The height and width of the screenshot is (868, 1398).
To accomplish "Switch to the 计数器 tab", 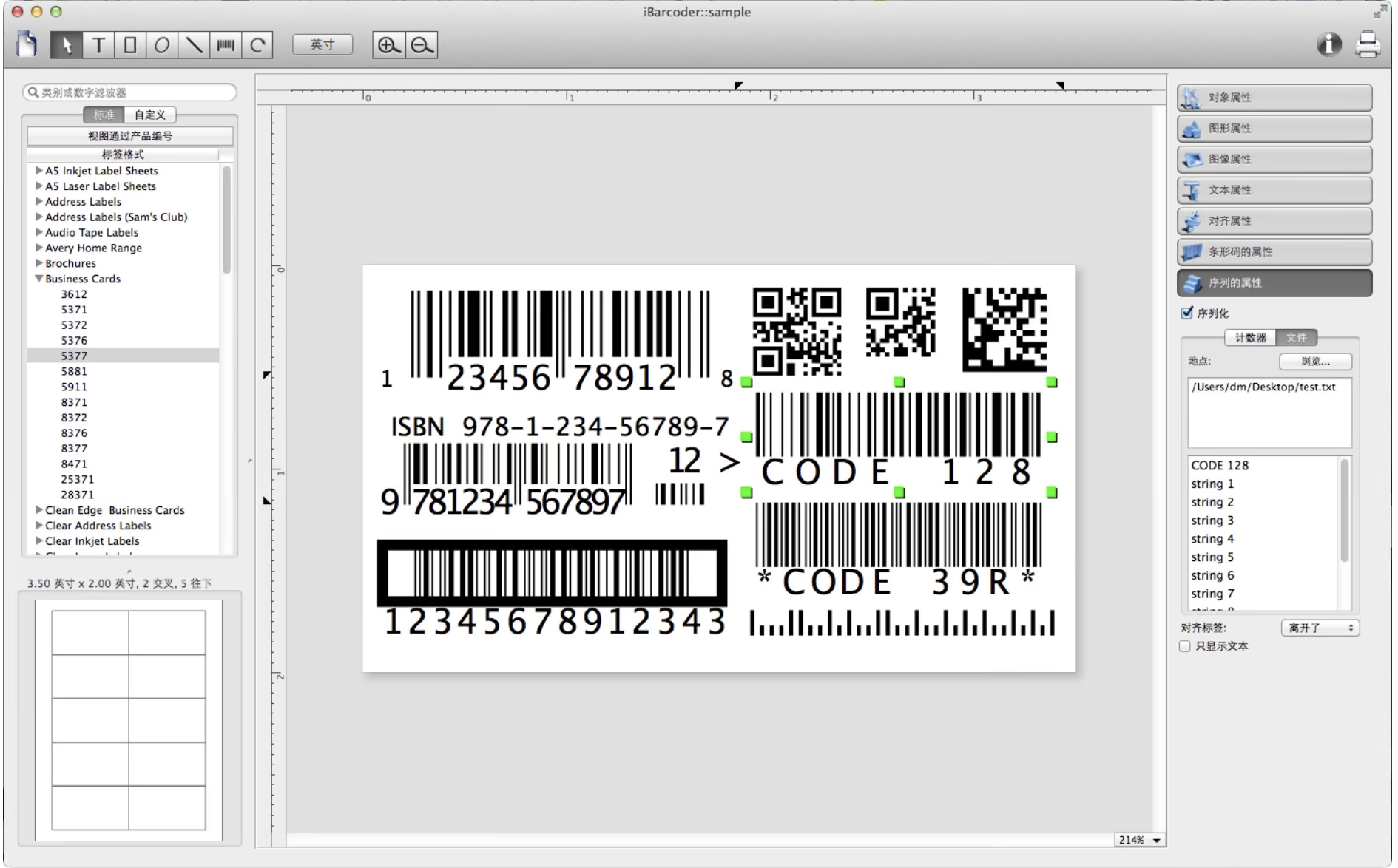I will coord(1250,338).
